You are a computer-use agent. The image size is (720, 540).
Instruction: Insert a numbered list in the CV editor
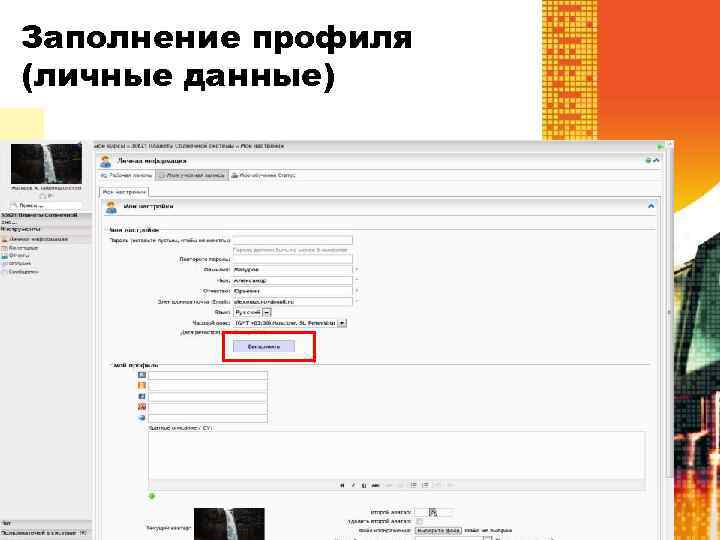[426, 485]
